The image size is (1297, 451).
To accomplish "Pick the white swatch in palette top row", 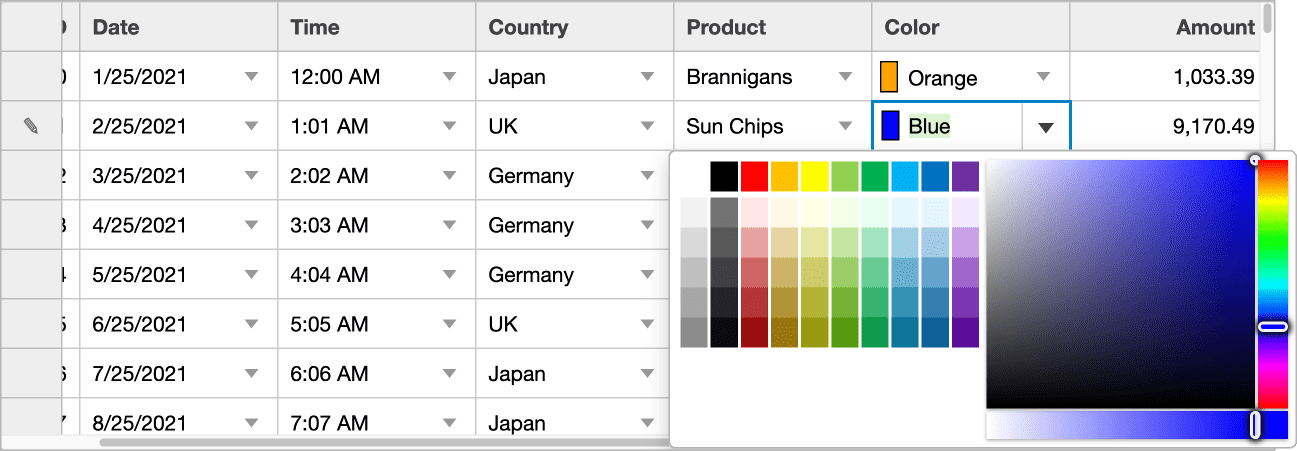I will (x=694, y=176).
